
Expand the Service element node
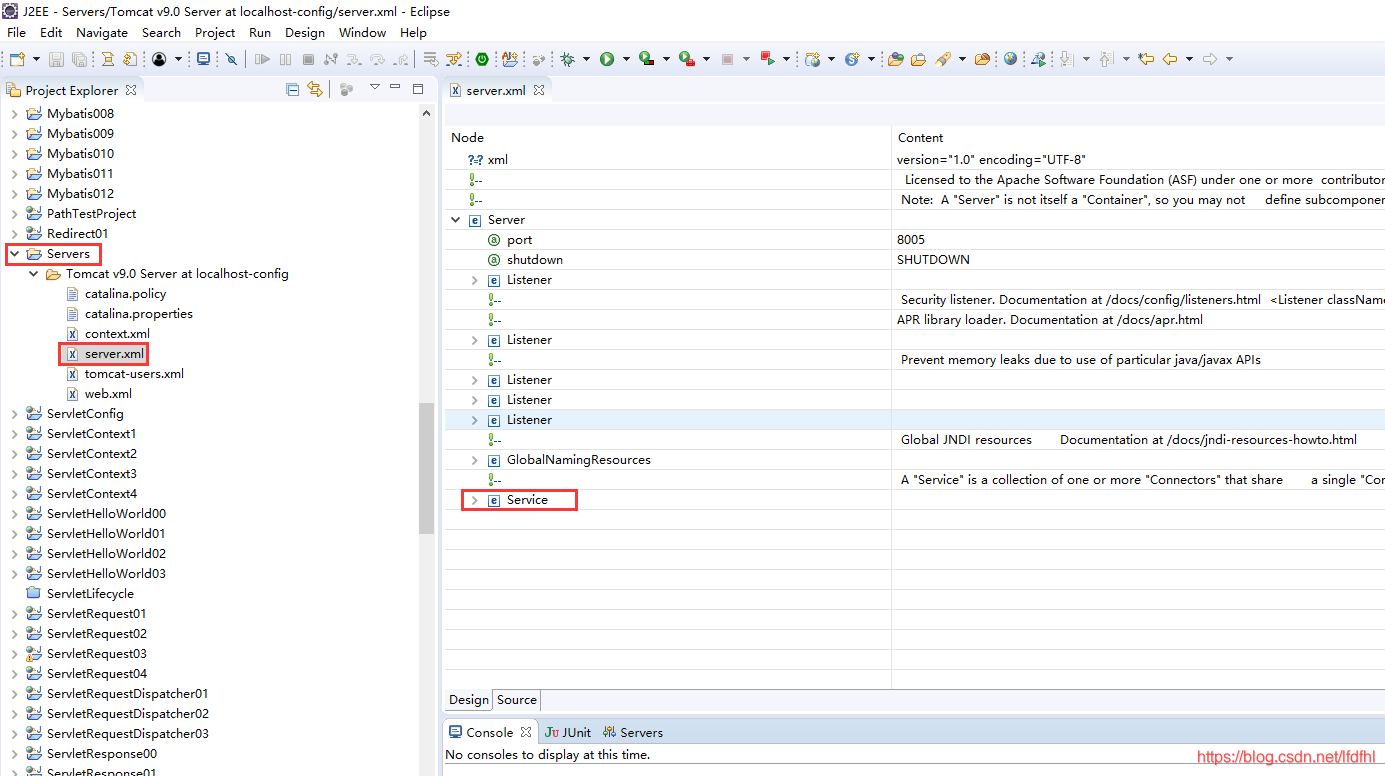475,500
